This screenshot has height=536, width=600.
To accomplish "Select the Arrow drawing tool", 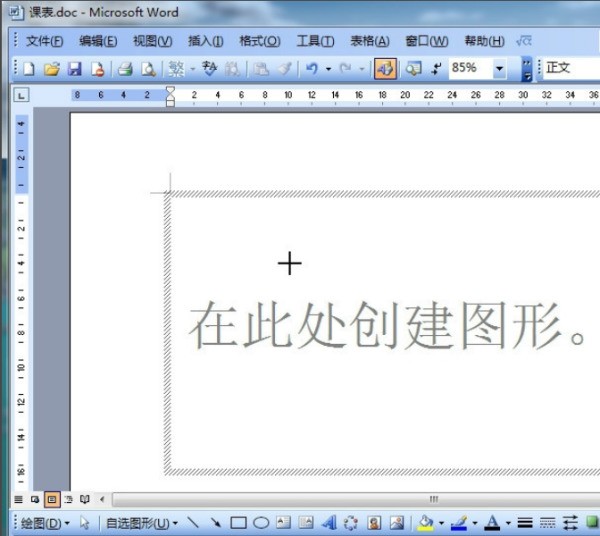I will [215, 522].
